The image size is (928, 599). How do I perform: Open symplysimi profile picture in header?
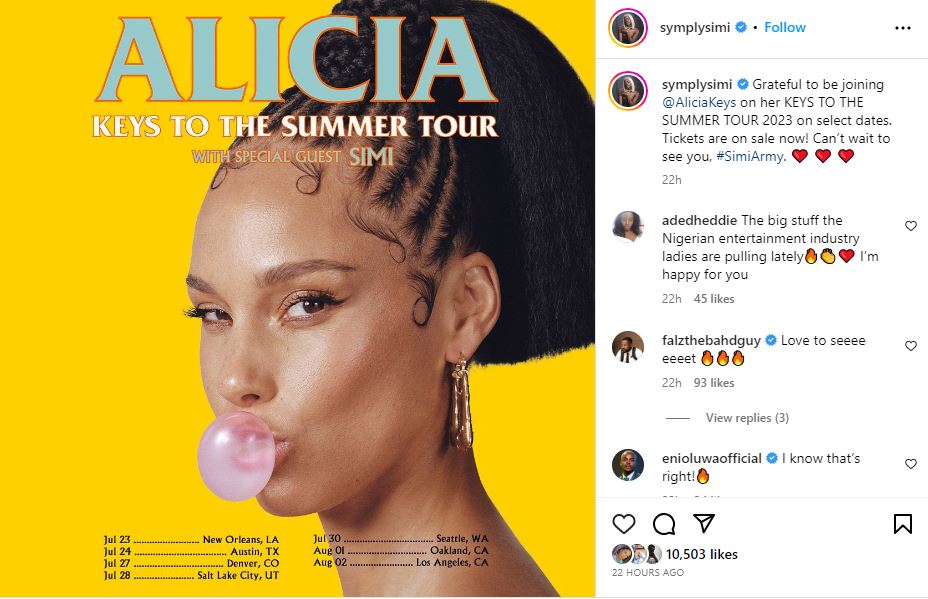628,28
